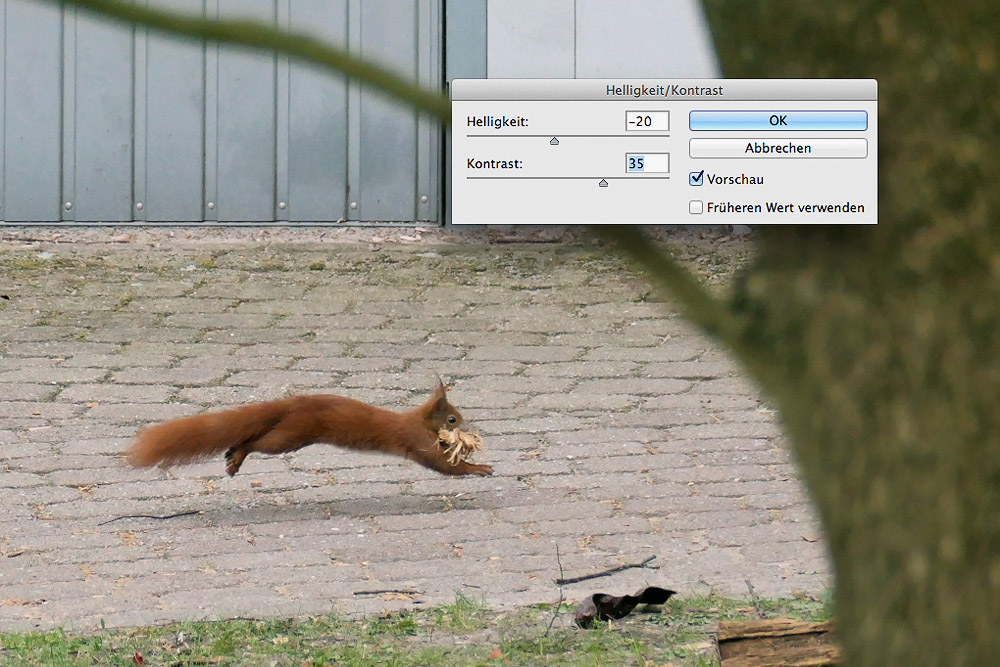1000x667 pixels.
Task: Click the gray metal garage door
Action: [x=220, y=110]
